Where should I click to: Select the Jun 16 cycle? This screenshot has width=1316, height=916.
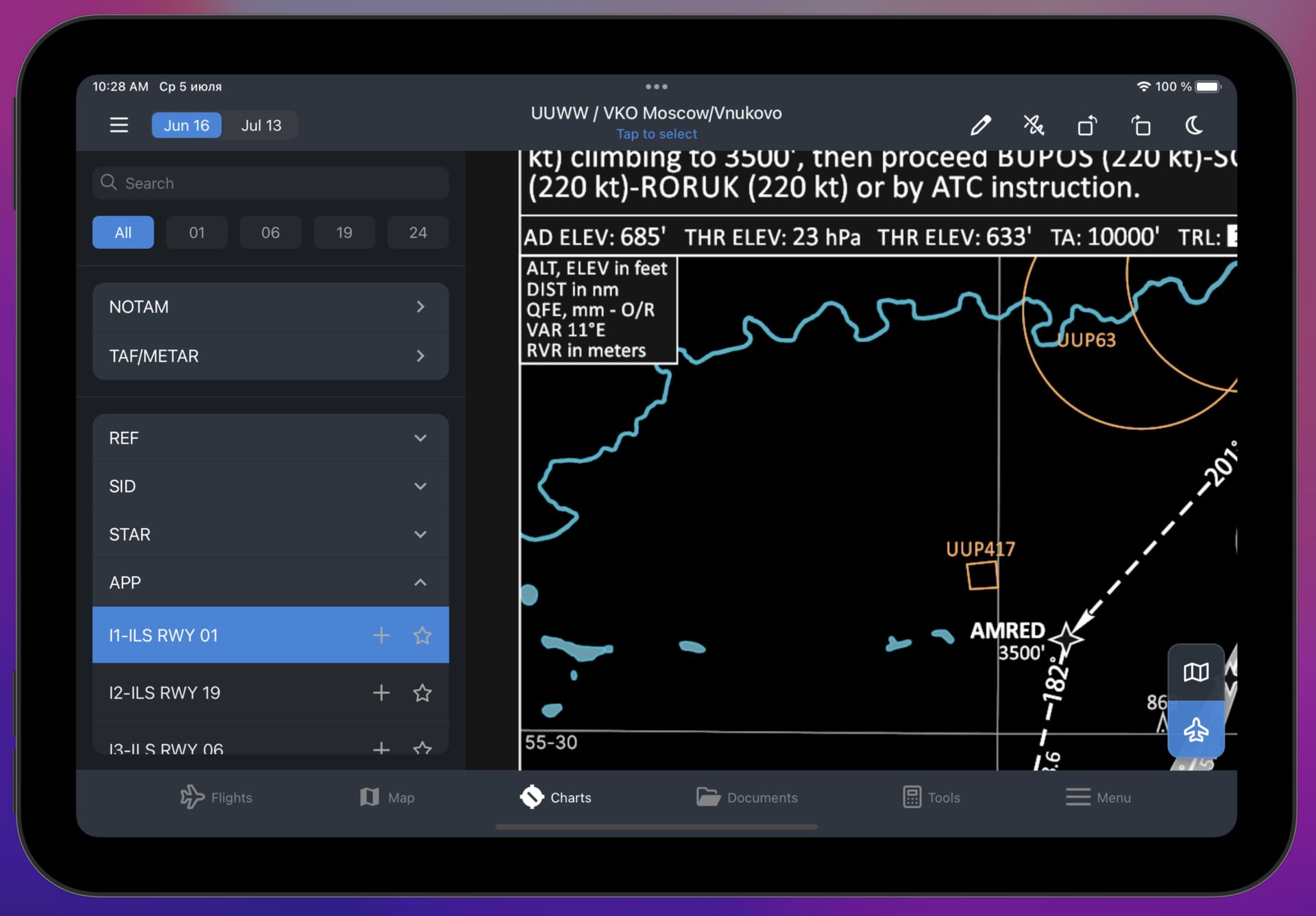point(186,125)
